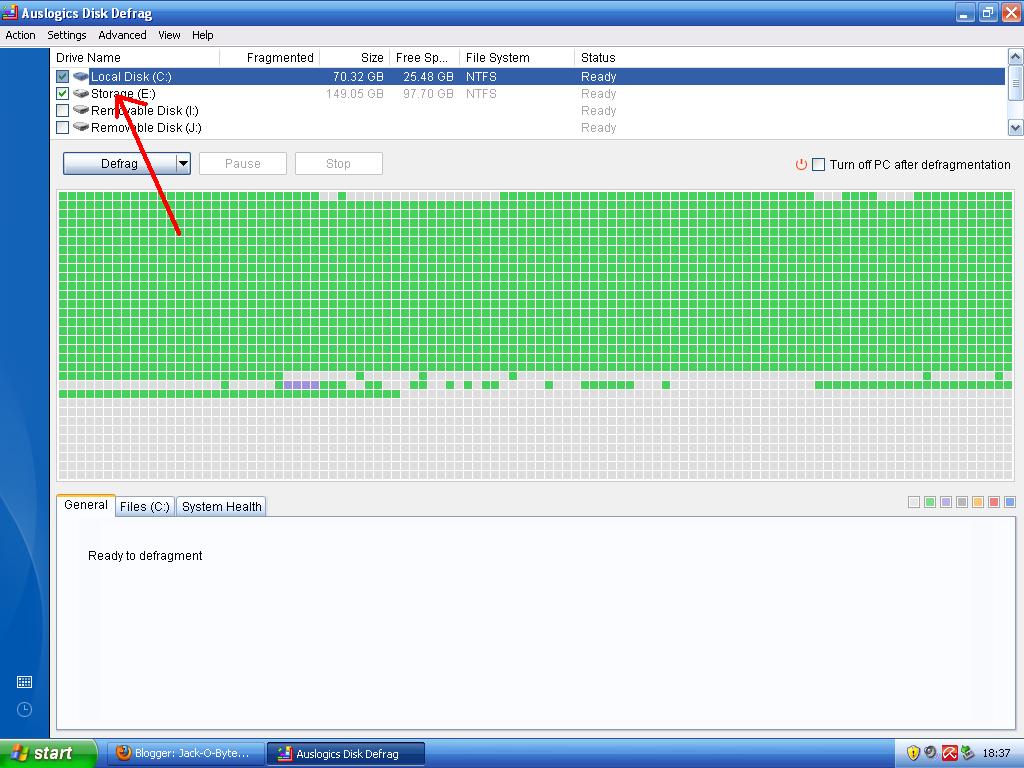Click the 70.32 GB size value
The height and width of the screenshot is (768, 1024).
pyautogui.click(x=359, y=76)
